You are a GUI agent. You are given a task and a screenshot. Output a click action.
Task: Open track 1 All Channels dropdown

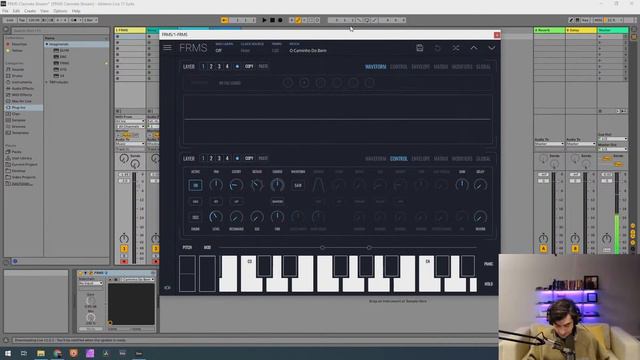130,127
